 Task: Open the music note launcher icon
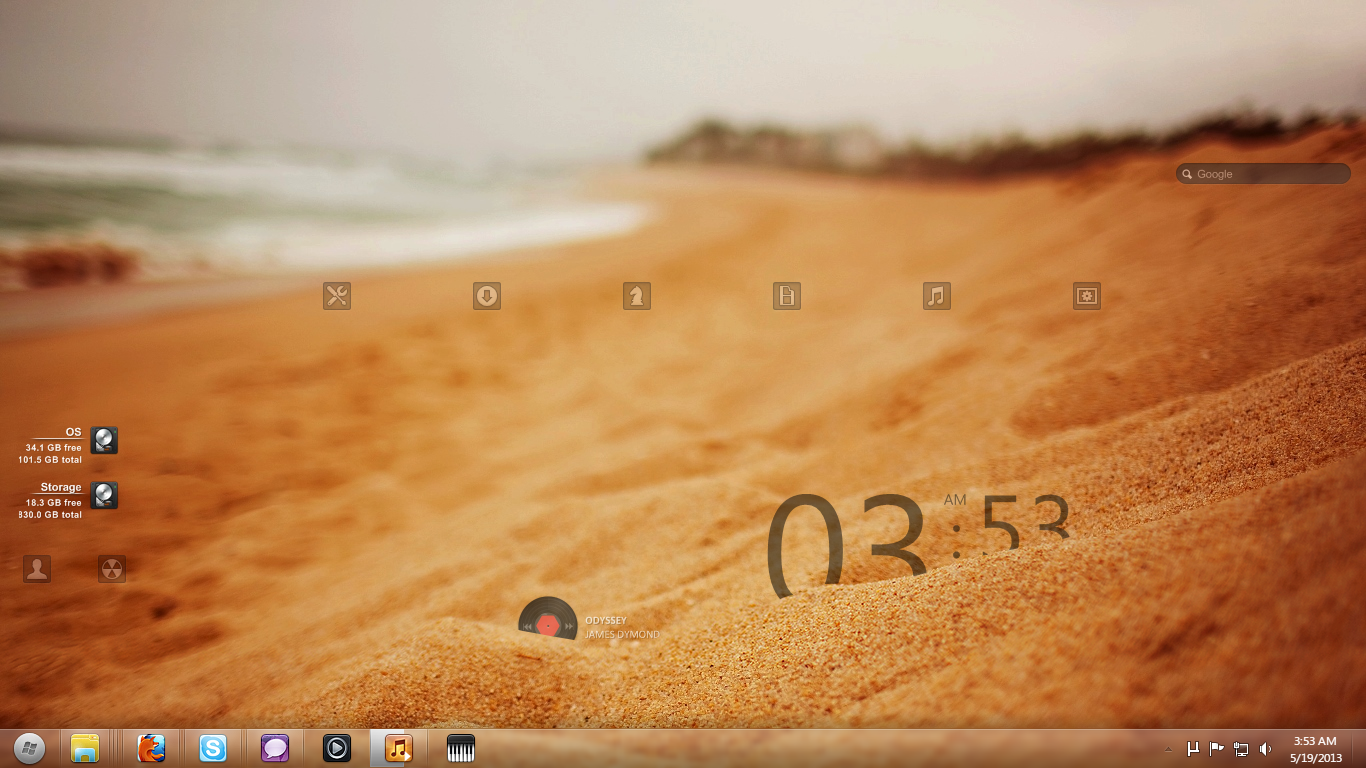[x=937, y=296]
